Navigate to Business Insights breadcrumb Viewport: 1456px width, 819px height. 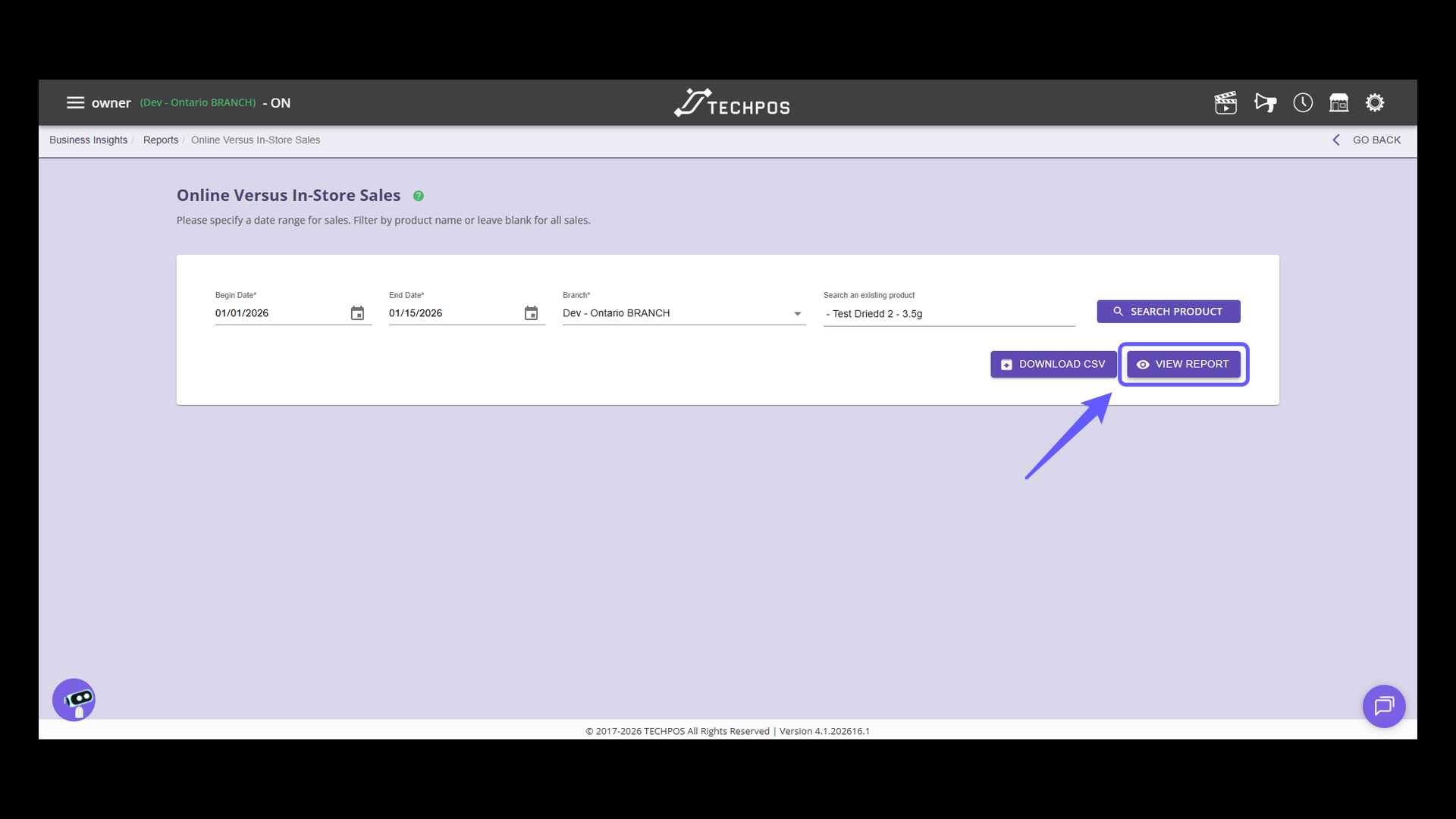pyautogui.click(x=88, y=140)
